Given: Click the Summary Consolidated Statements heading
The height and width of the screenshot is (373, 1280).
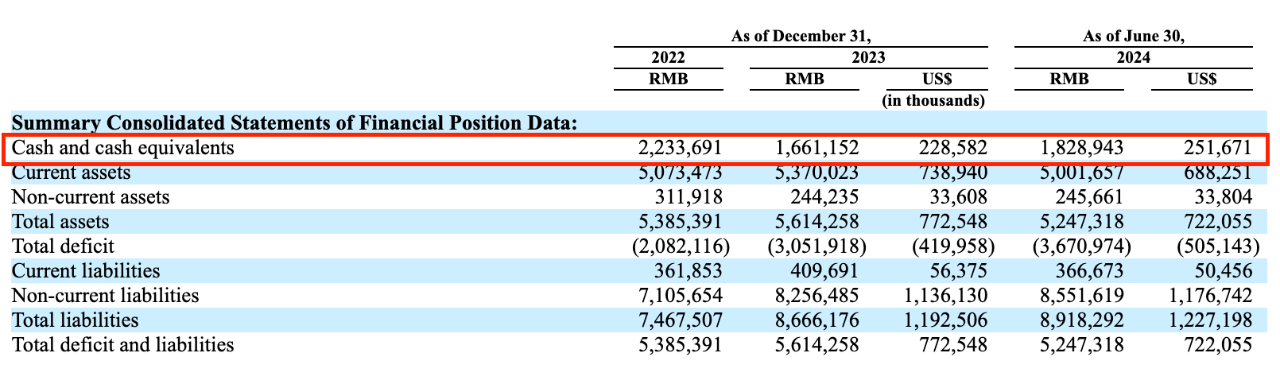Looking at the screenshot, I should 295,123.
